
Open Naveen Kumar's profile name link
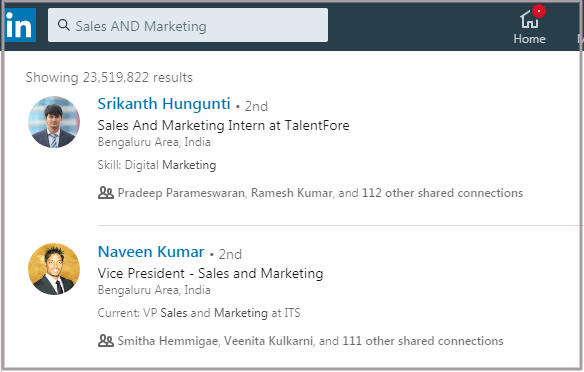tap(151, 252)
